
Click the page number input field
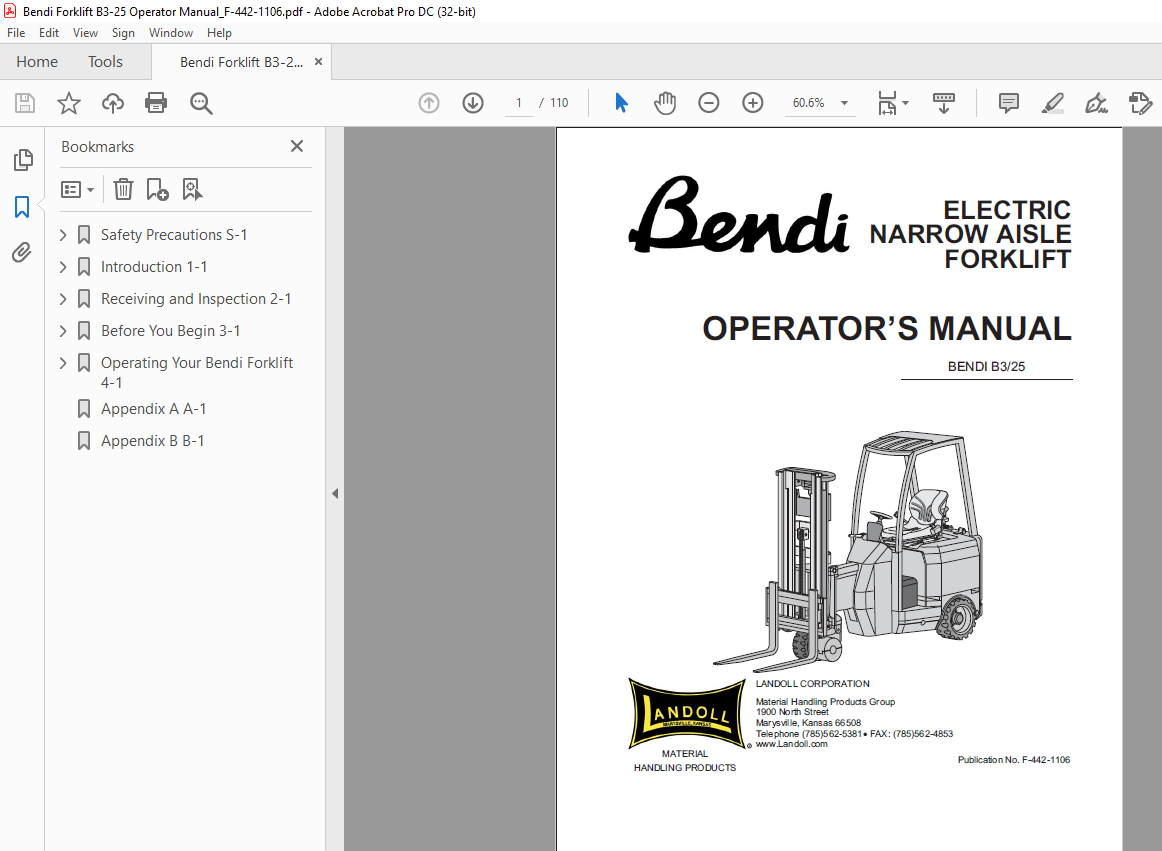pyautogui.click(x=519, y=103)
